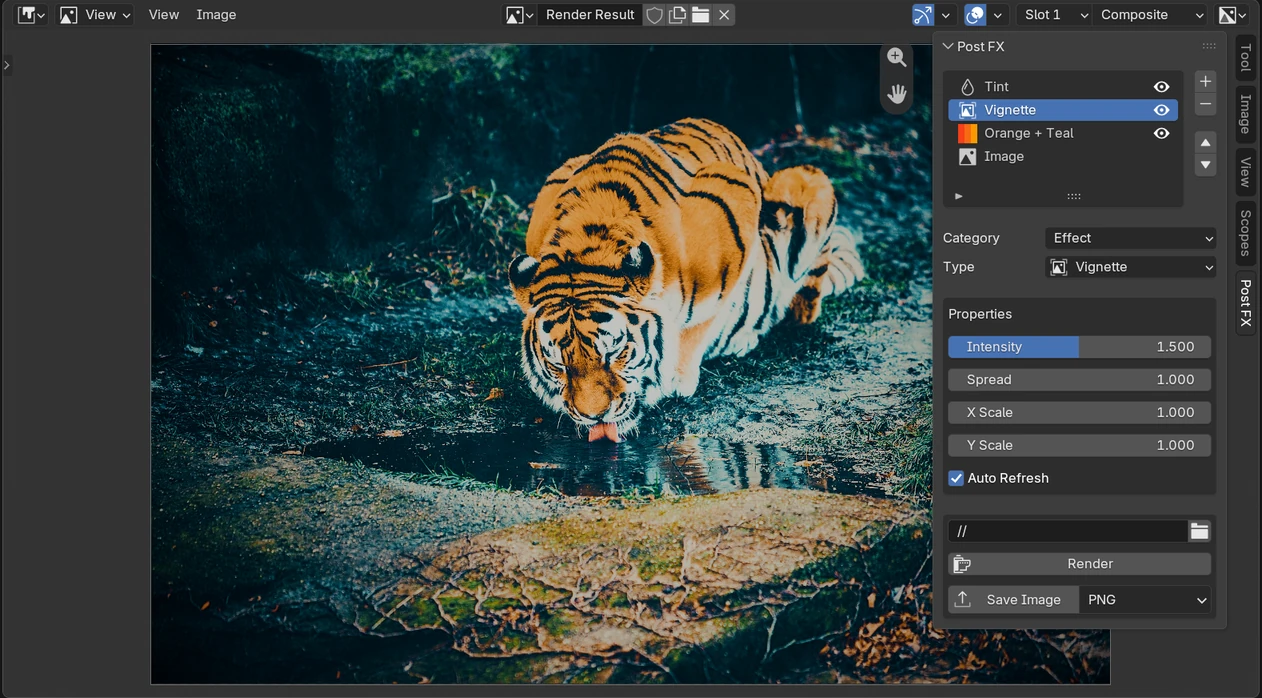Open gizmo options dropdown arrow
Screen dimensions: 1262x698
click(945, 15)
